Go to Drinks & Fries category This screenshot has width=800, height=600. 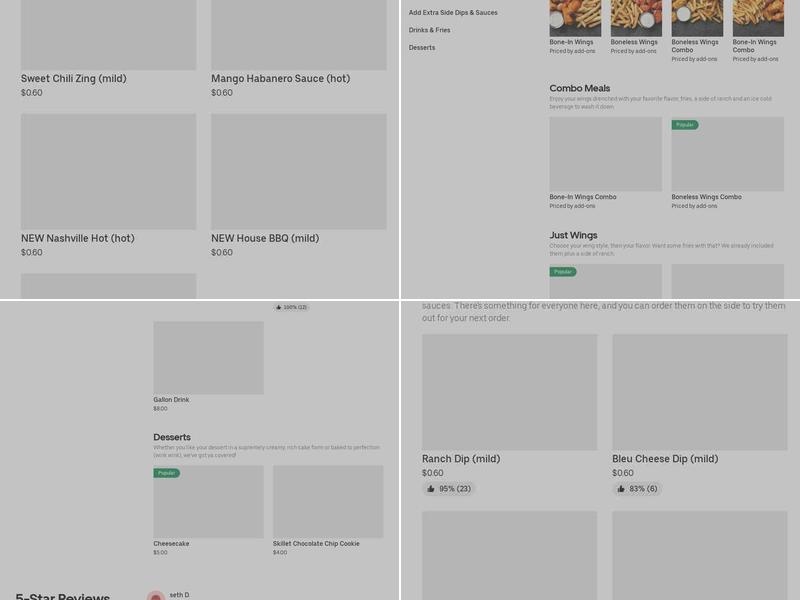[x=429, y=30]
